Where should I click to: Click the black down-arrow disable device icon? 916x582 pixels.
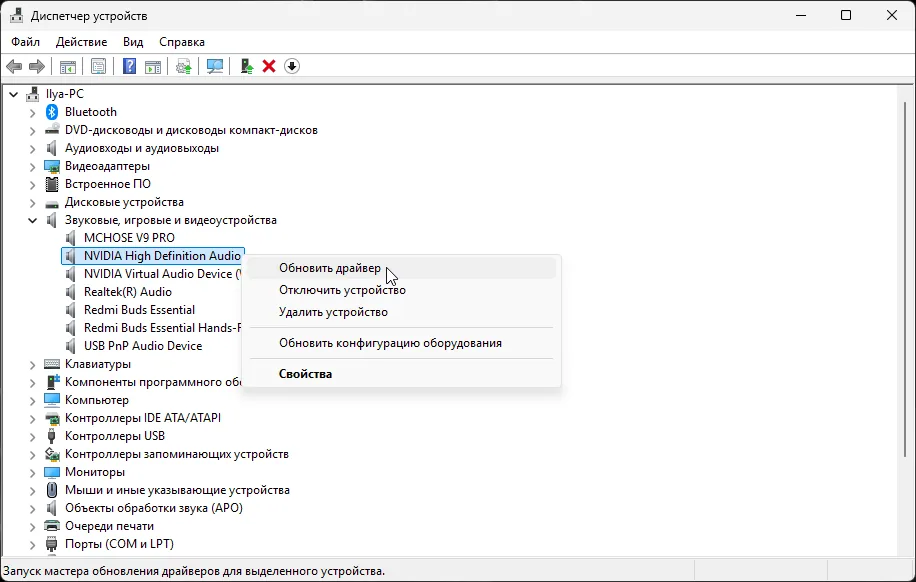point(292,66)
